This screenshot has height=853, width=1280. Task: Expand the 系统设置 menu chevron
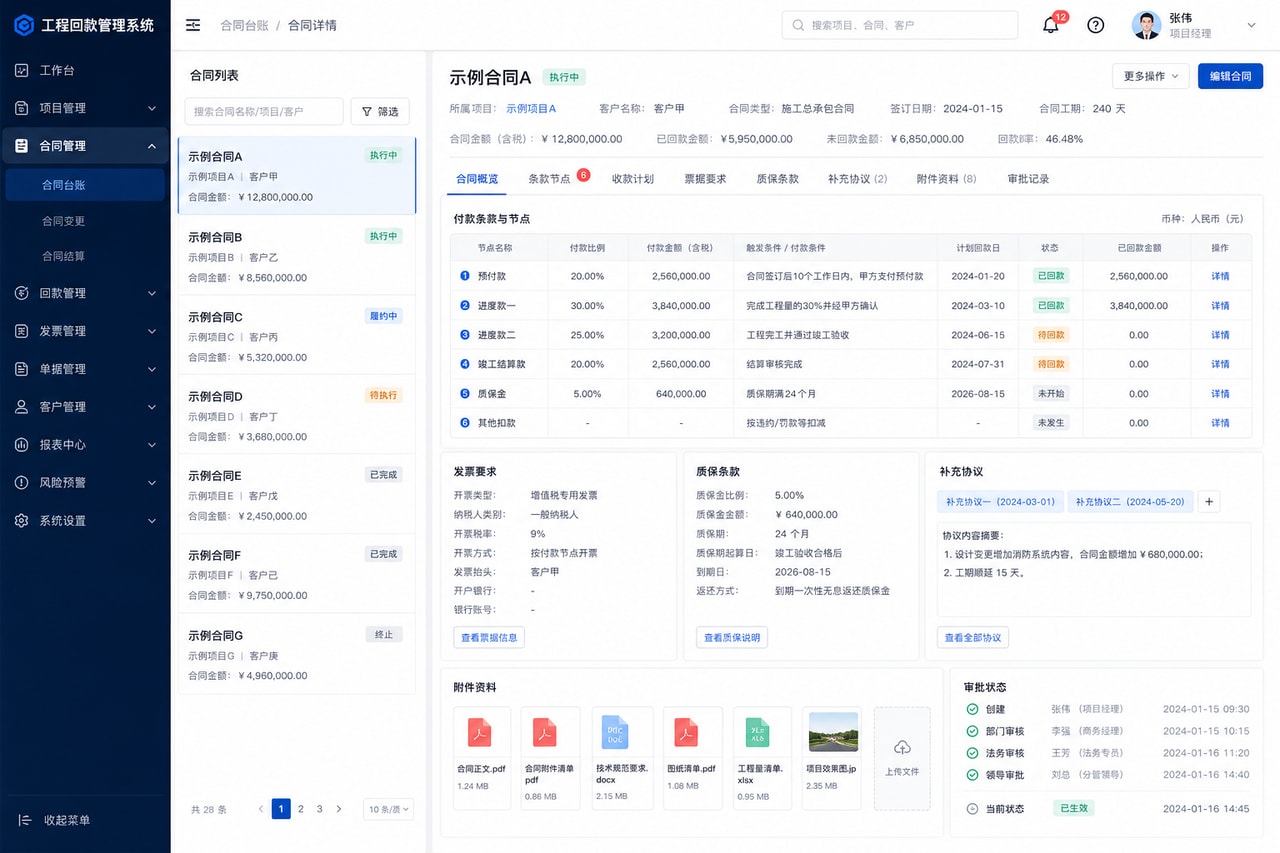[152, 521]
